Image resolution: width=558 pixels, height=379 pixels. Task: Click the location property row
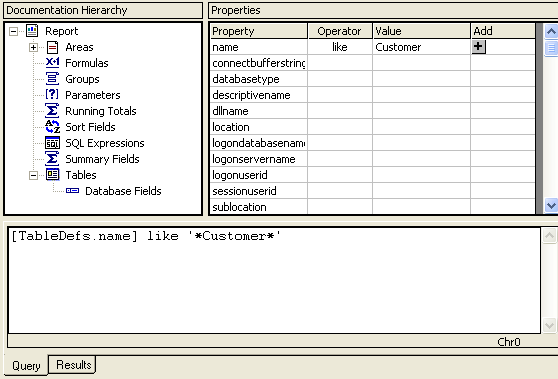373,127
